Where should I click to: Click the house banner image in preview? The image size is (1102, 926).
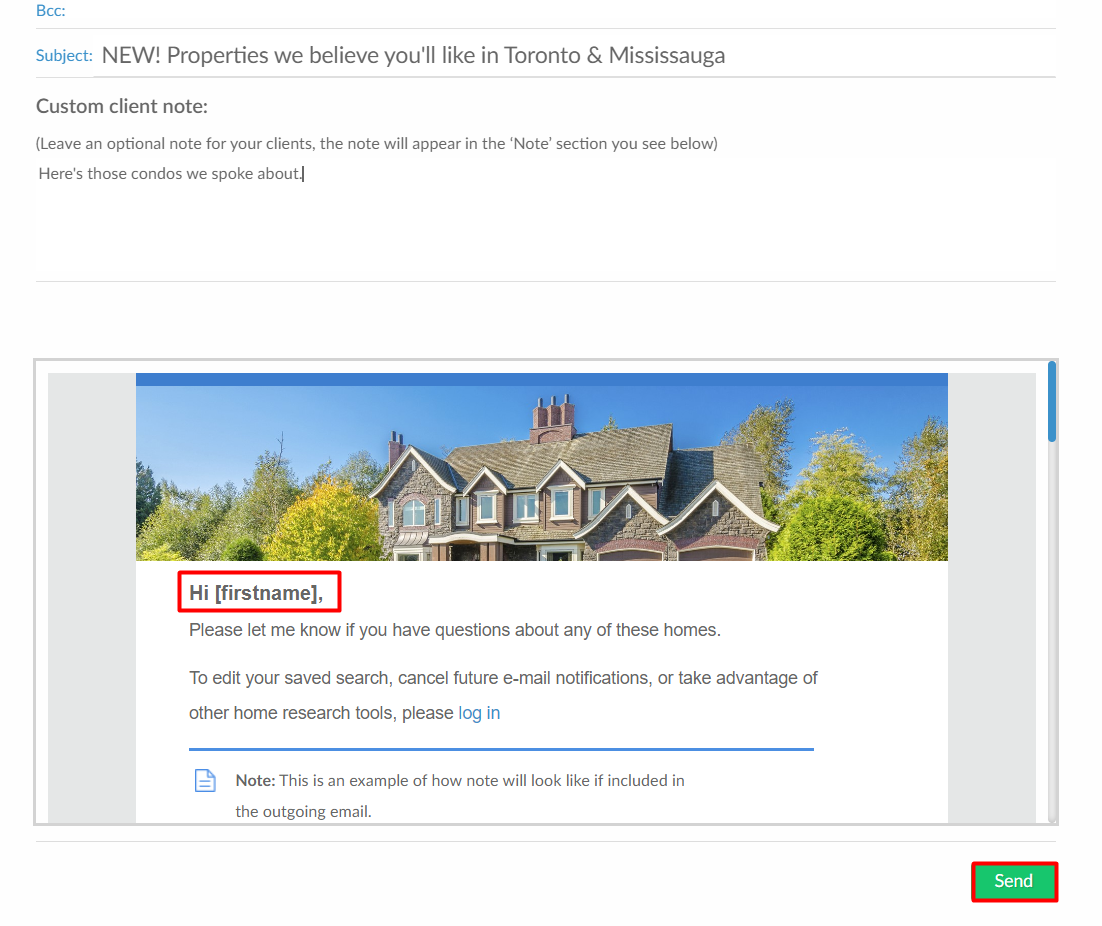coord(541,472)
